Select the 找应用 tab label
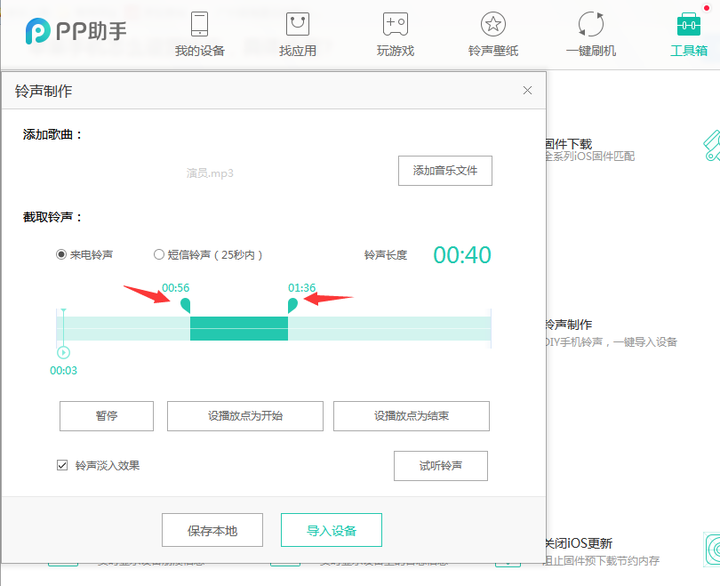 (x=298, y=51)
